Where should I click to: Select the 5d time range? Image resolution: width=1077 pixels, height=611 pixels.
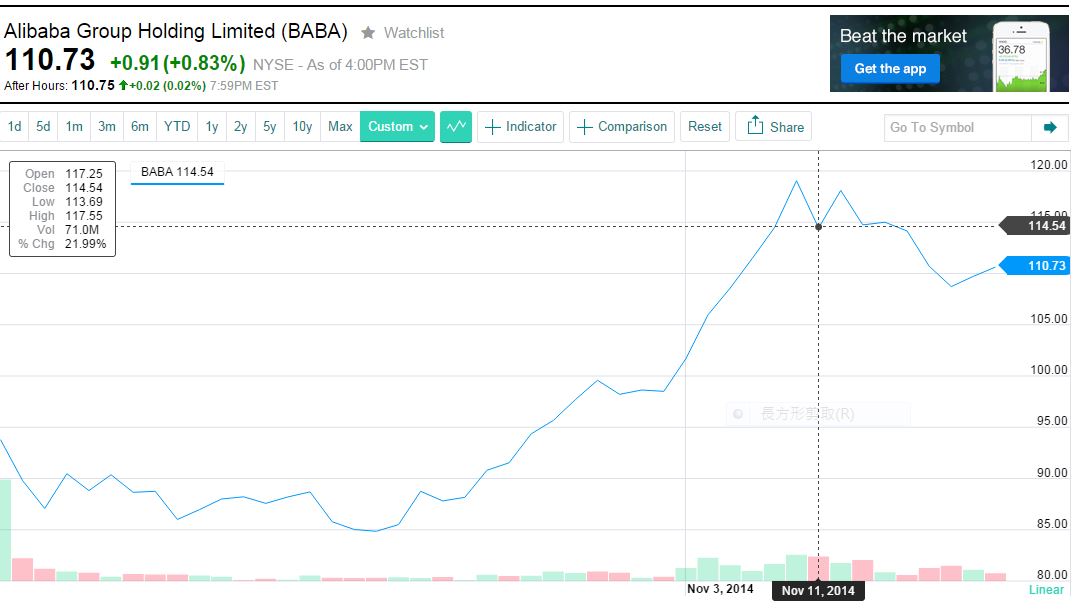[x=43, y=126]
